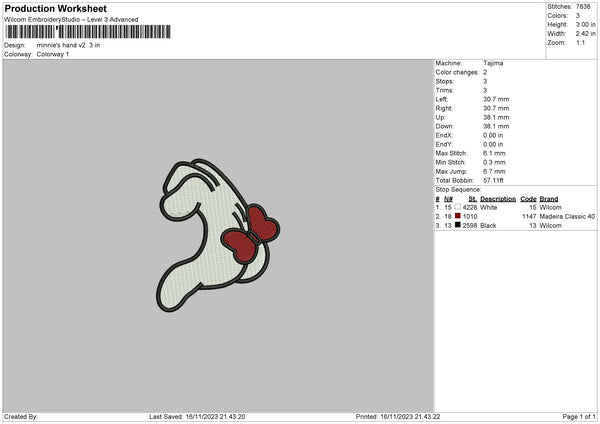Click the Created By label
Image resolution: width=600 pixels, height=424 pixels.
[x=21, y=417]
